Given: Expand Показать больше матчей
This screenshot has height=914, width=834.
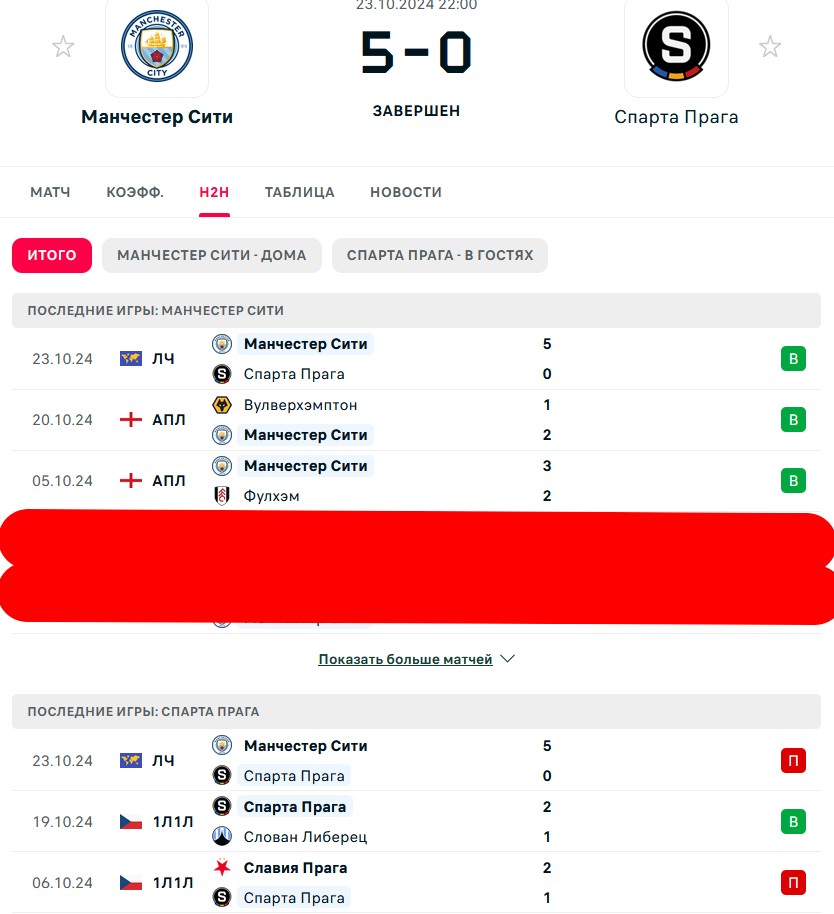Looking at the screenshot, I should (x=405, y=659).
